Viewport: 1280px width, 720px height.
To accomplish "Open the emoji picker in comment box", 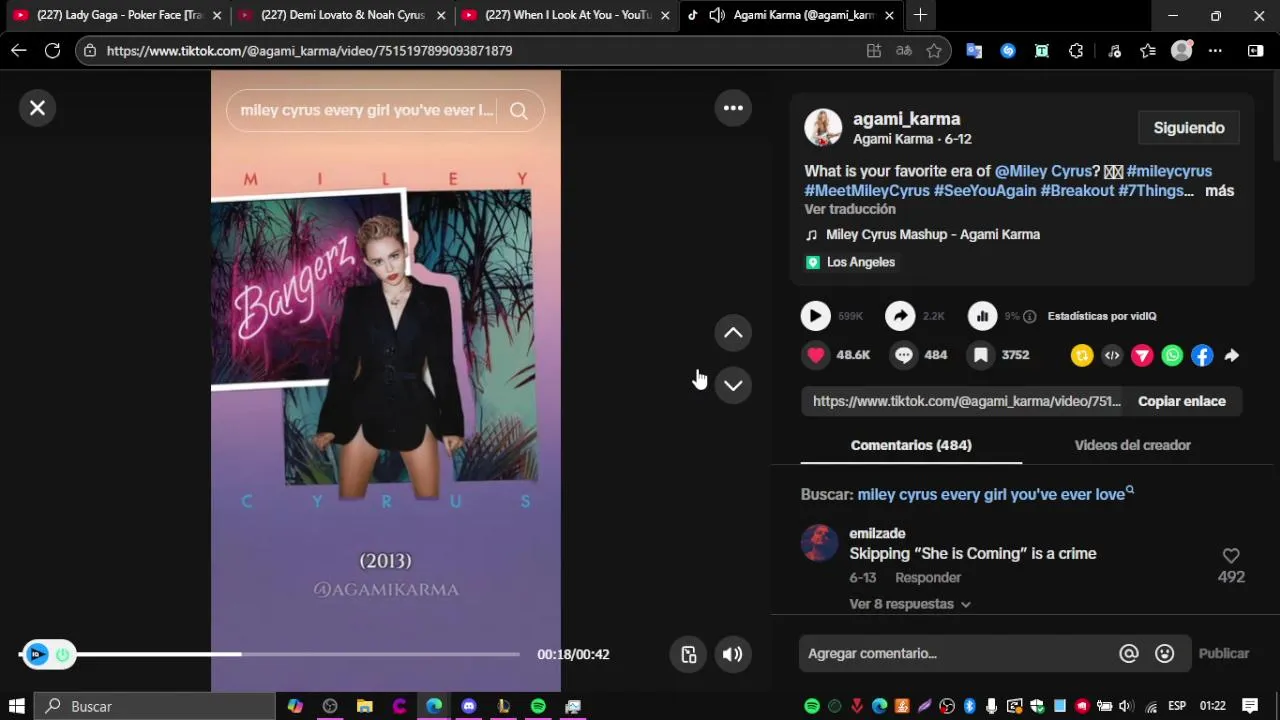I will (x=1164, y=653).
